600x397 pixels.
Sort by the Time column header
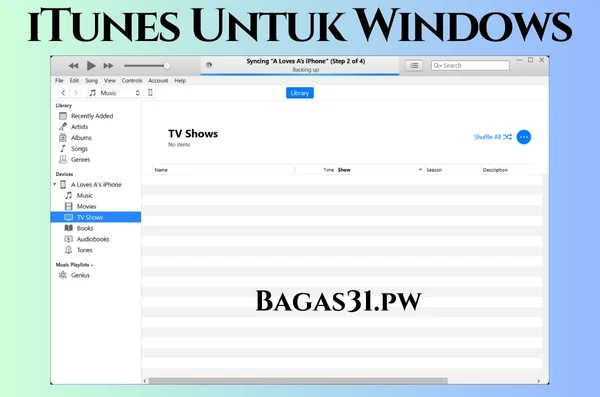315,170
